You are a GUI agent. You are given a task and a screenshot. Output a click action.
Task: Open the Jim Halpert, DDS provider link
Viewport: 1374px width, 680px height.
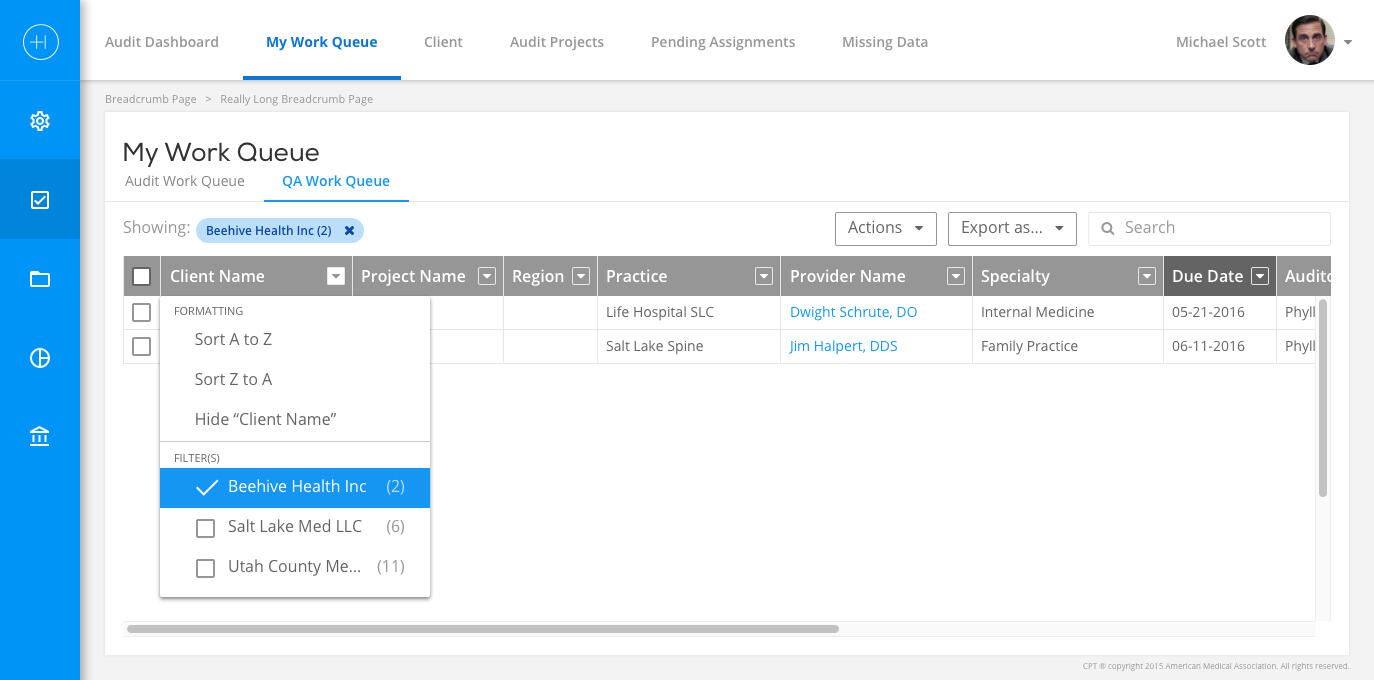pyautogui.click(x=843, y=346)
